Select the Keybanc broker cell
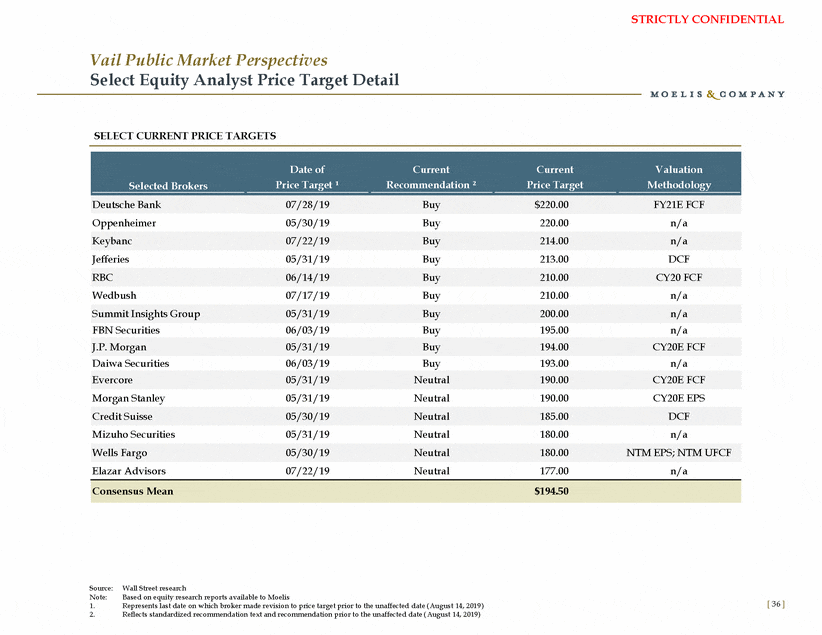This screenshot has width=822, height=635. (112, 241)
